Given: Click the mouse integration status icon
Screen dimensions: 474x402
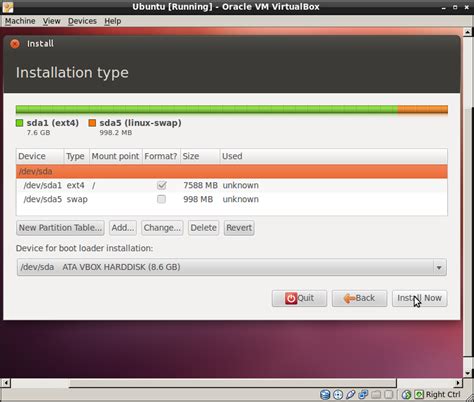Looking at the screenshot, I should point(406,395).
